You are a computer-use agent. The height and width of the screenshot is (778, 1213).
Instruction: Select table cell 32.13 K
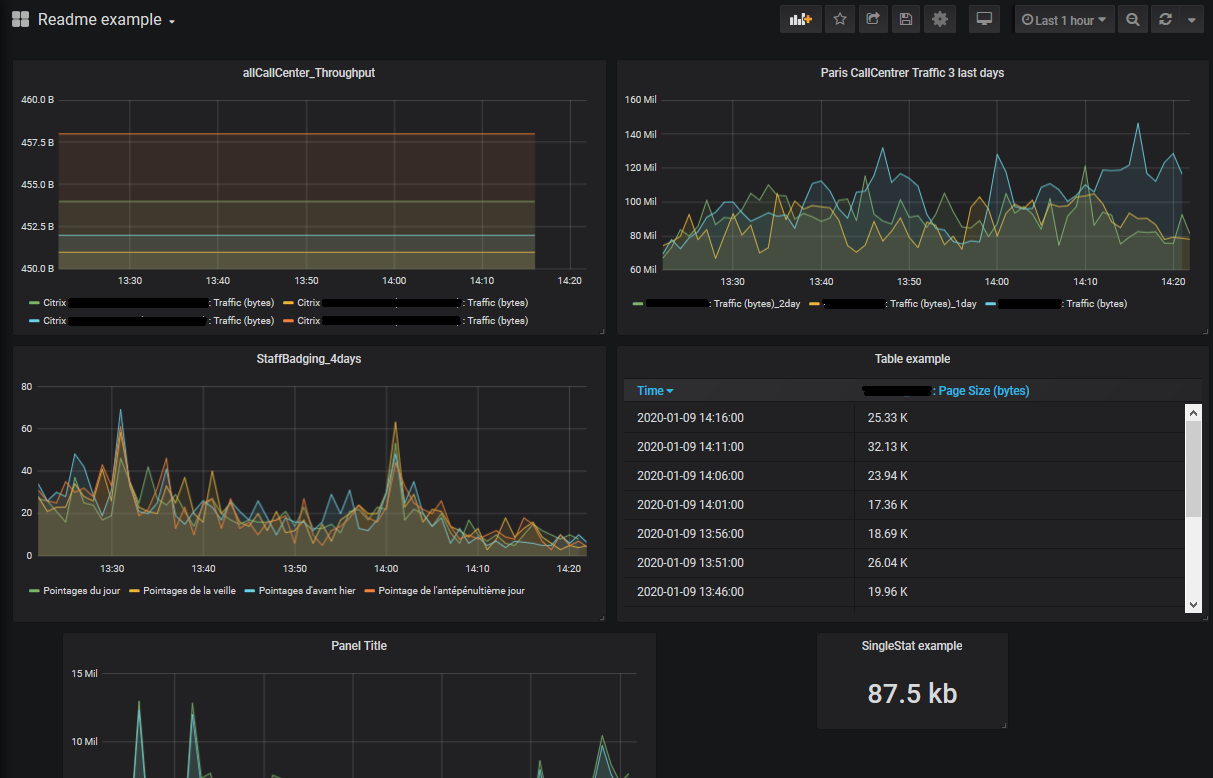887,447
